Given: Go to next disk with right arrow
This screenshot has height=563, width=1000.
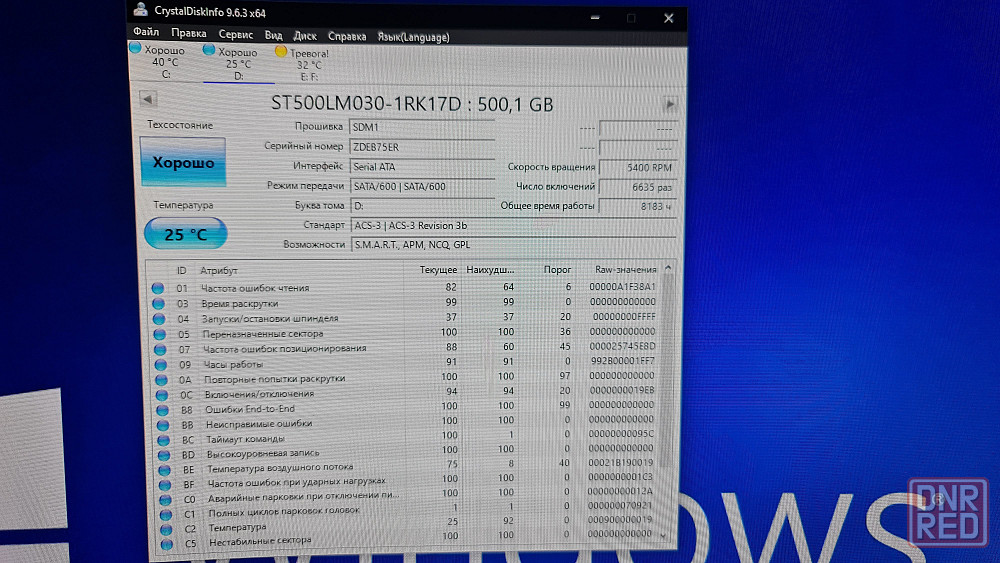Looking at the screenshot, I should (x=669, y=104).
